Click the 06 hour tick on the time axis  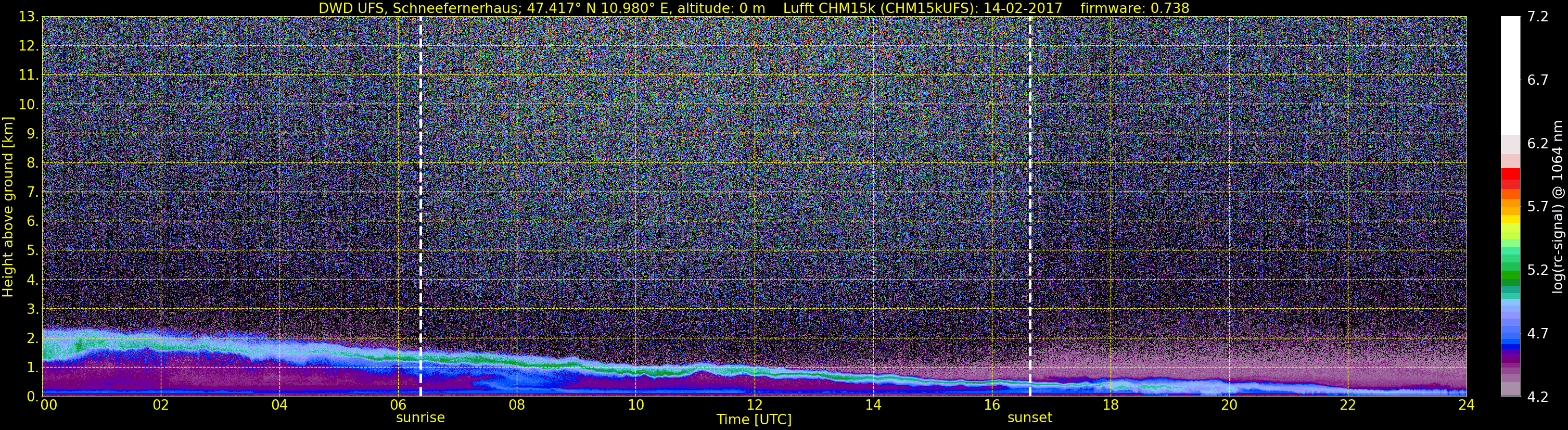pyautogui.click(x=398, y=405)
